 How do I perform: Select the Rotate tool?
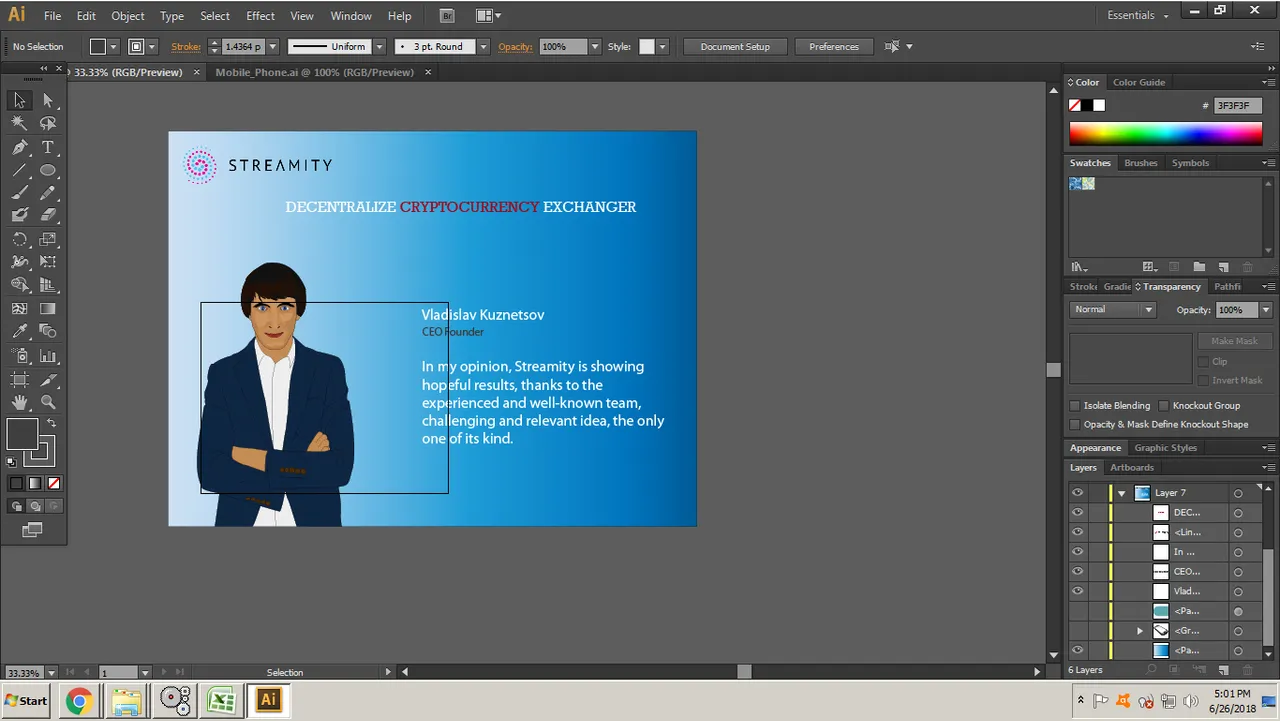click(19, 239)
